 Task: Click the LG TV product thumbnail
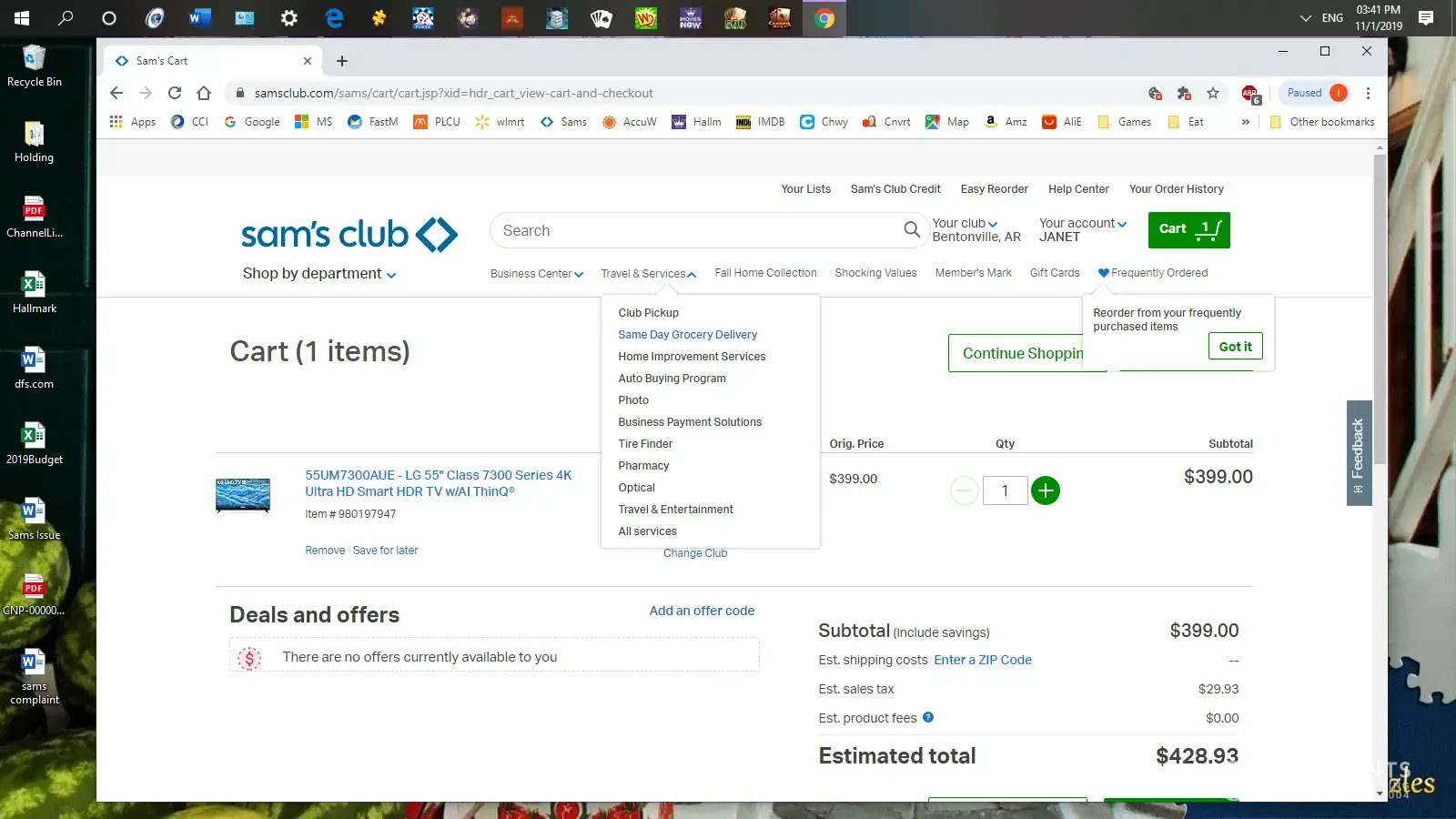pyautogui.click(x=243, y=495)
